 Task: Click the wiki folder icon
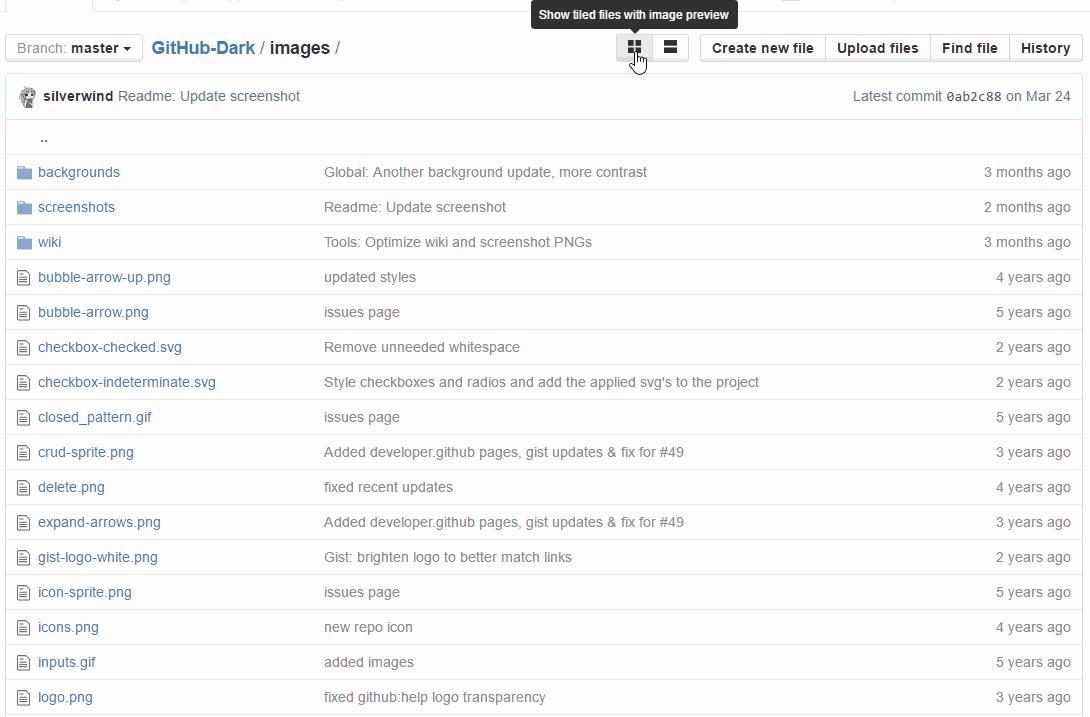[x=23, y=241]
